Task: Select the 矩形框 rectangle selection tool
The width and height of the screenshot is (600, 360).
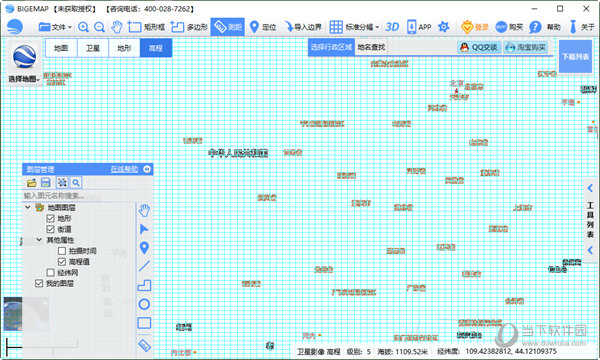Action: click(146, 27)
